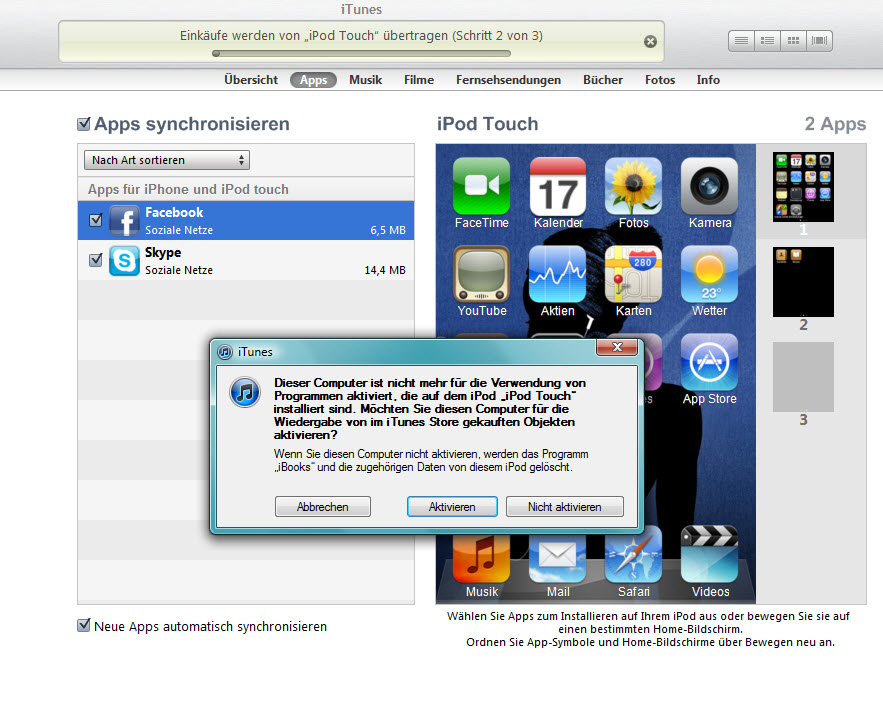
Task: Open the Info tab
Action: pos(708,80)
